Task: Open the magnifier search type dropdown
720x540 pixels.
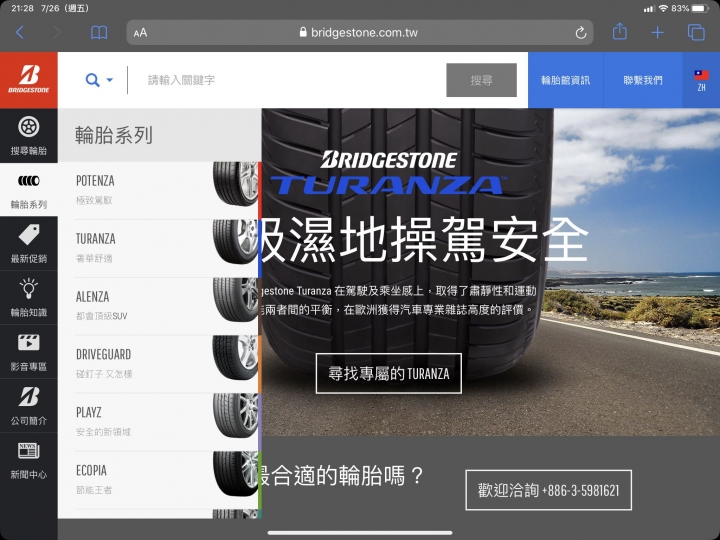Action: [x=99, y=80]
